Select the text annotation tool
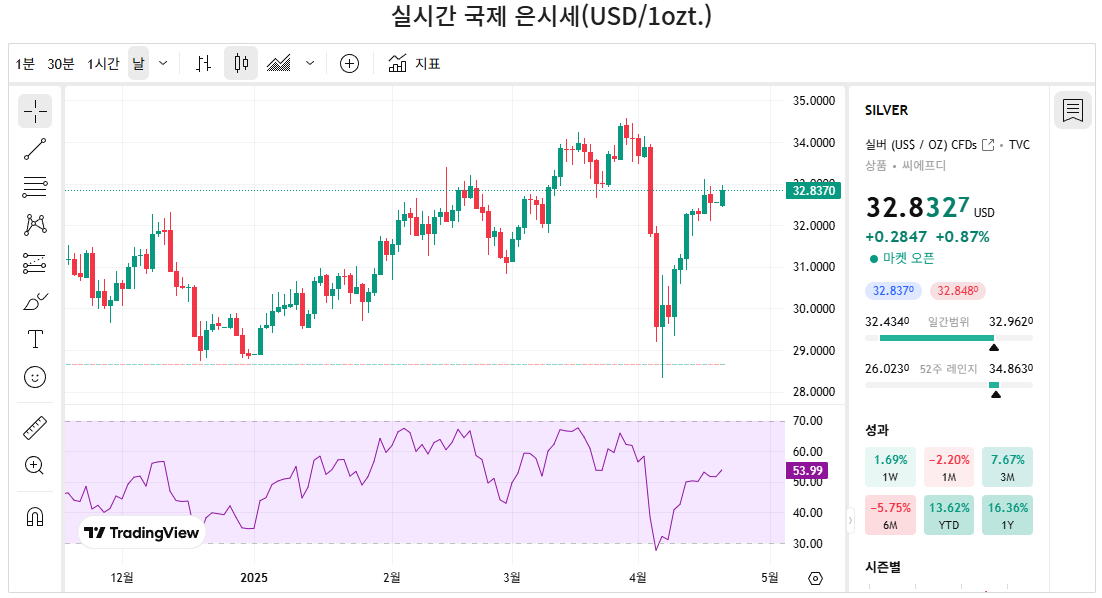The height and width of the screenshot is (598, 1102). 35,339
